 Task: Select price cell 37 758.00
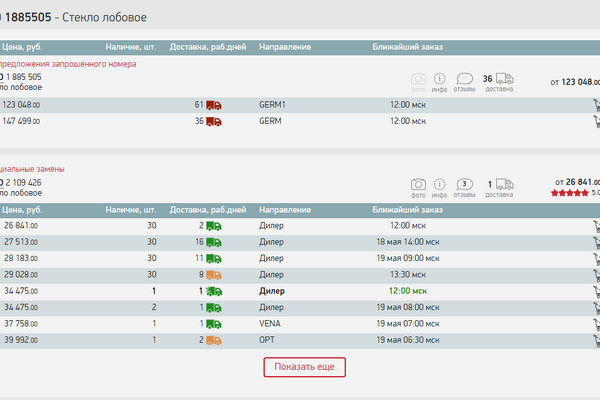(21, 324)
